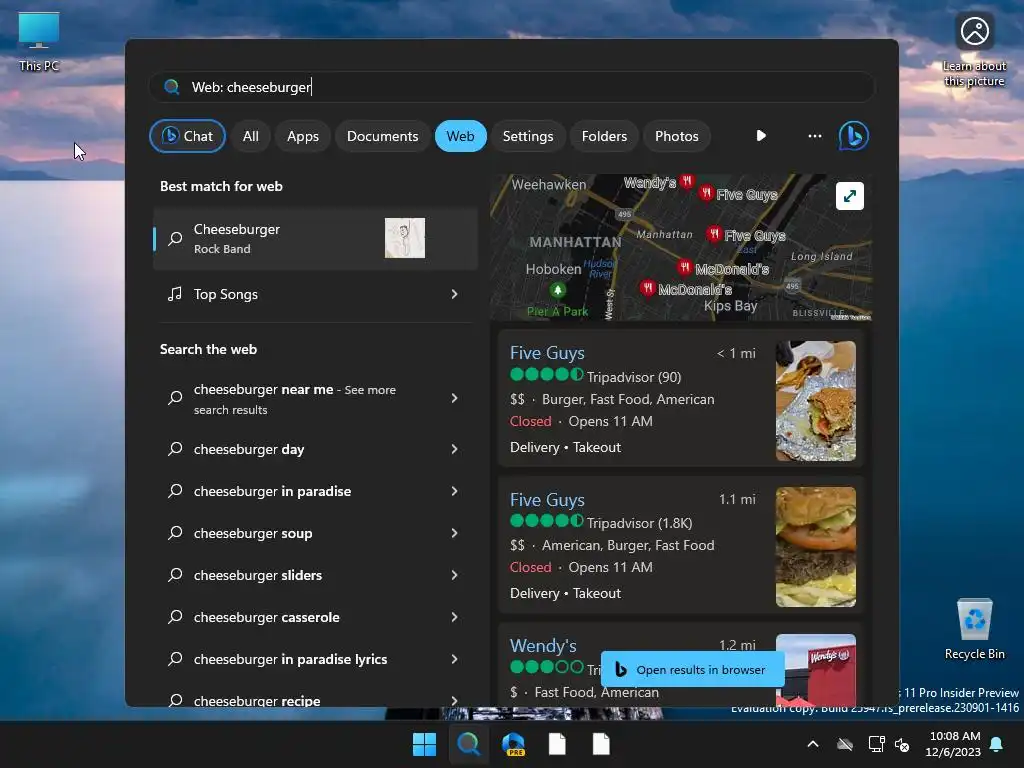Click Learn about this picture icon
This screenshot has height=768, width=1024.
click(974, 50)
